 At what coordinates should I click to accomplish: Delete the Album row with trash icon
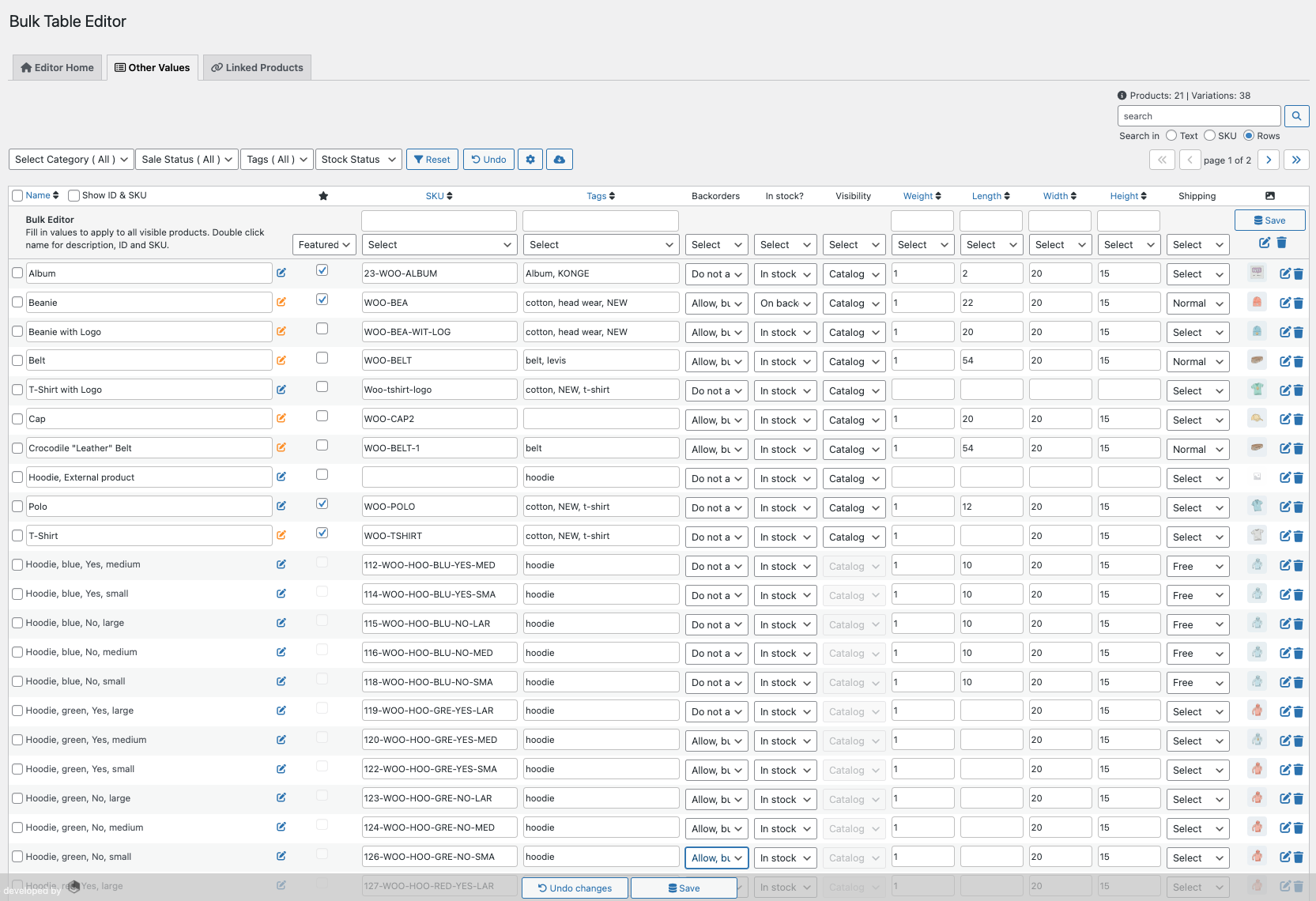point(1299,274)
